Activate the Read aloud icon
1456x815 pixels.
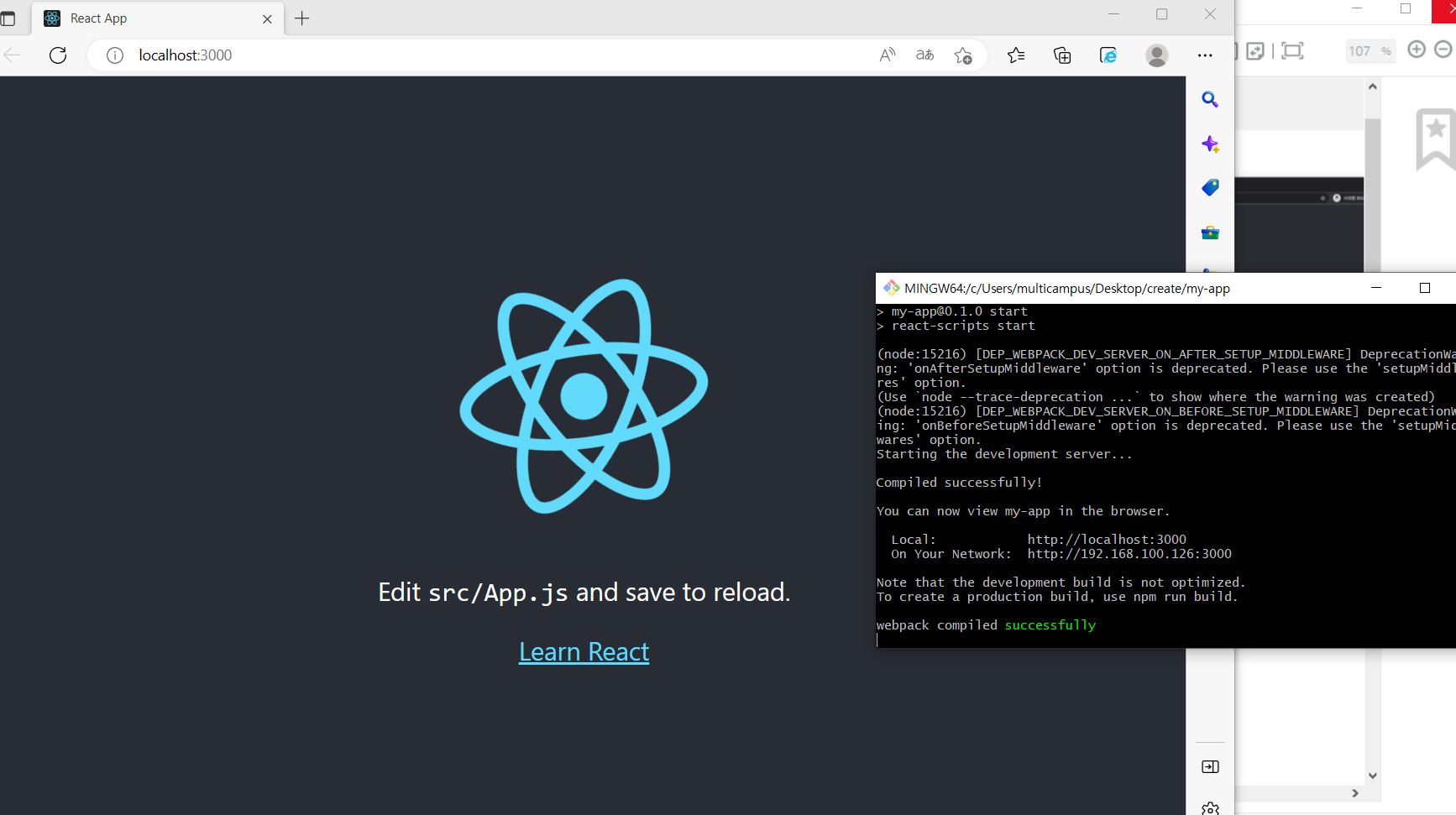coord(887,55)
